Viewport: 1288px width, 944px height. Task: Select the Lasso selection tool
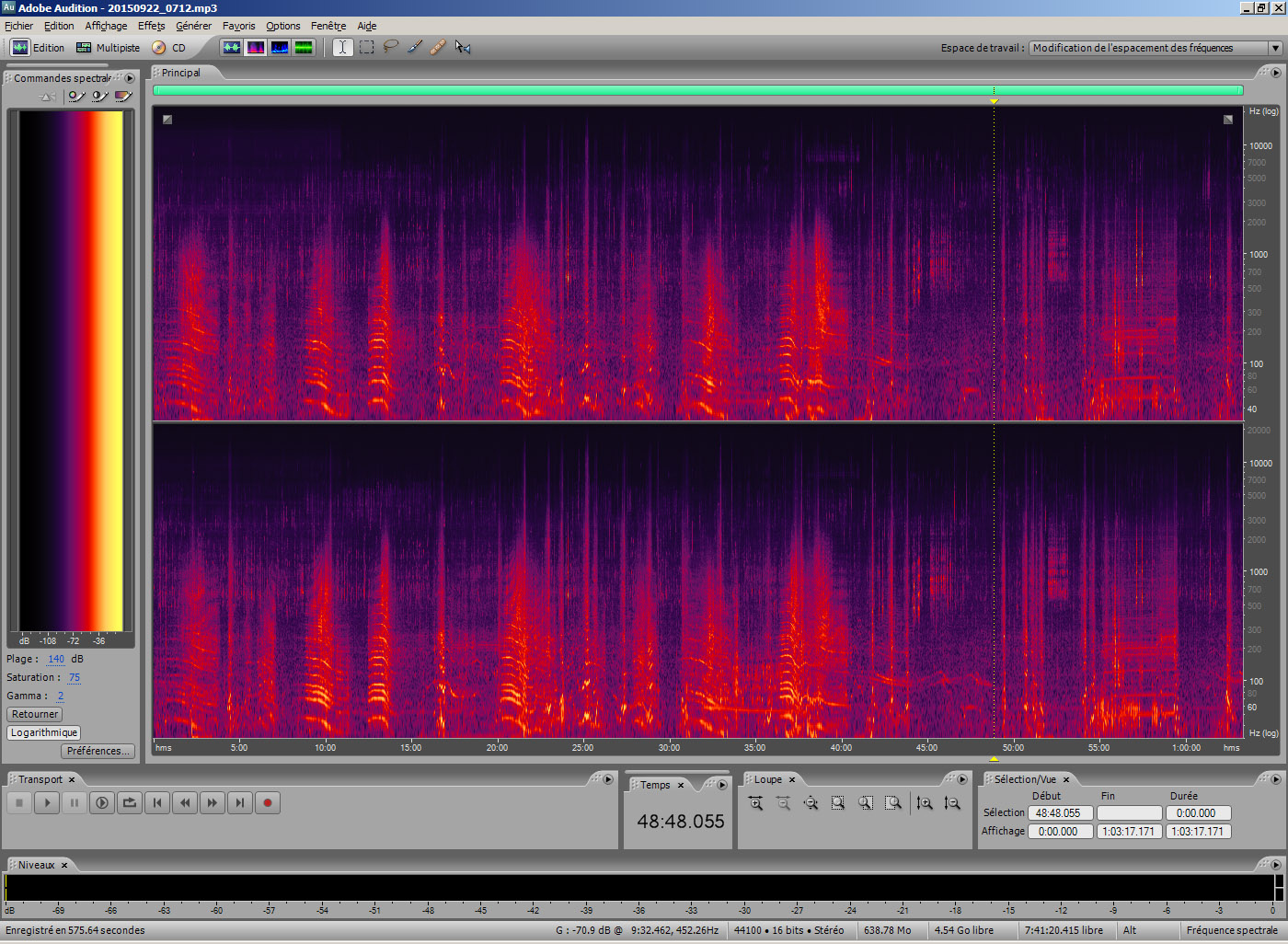tap(391, 47)
